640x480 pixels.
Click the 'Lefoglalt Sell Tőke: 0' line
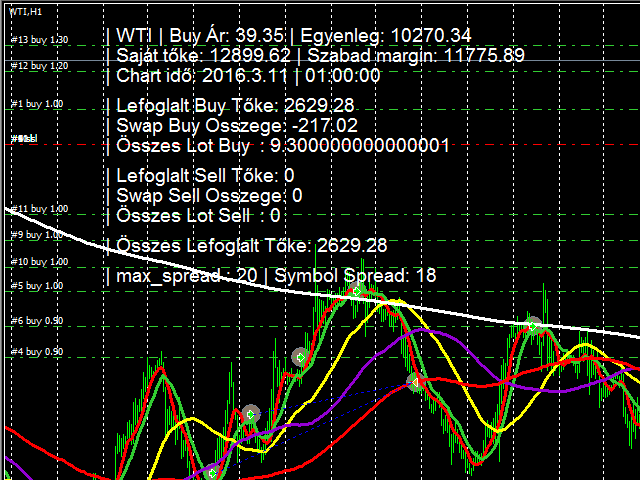(205, 176)
